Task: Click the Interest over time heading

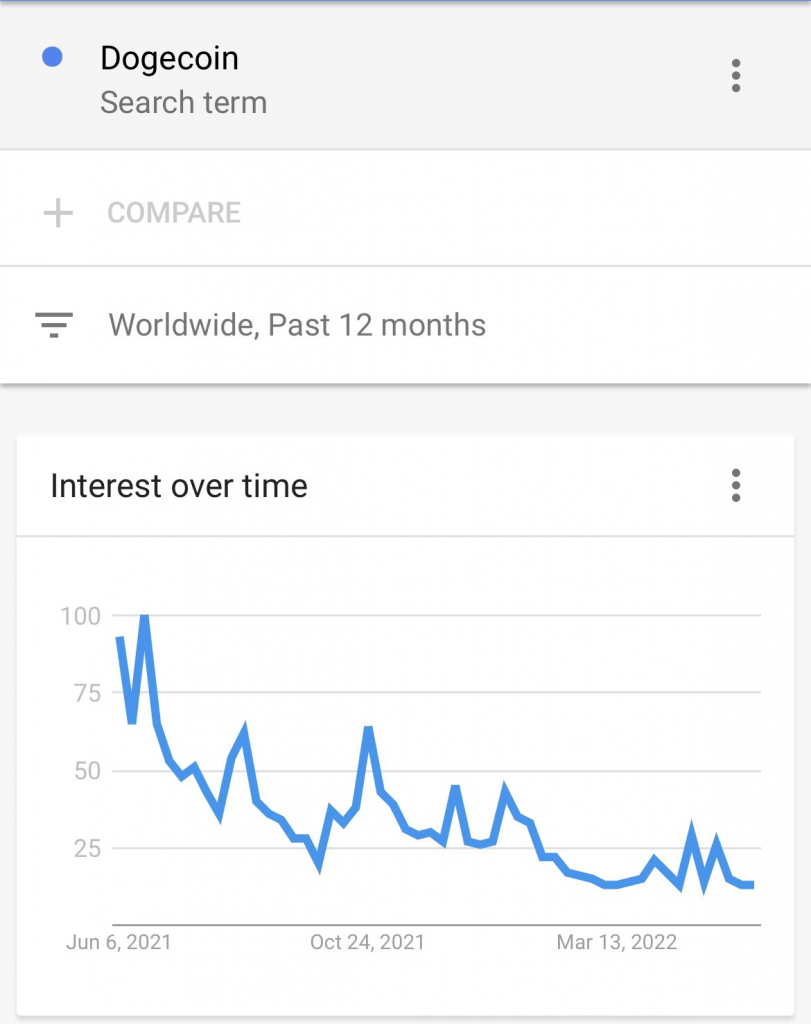Action: point(179,486)
